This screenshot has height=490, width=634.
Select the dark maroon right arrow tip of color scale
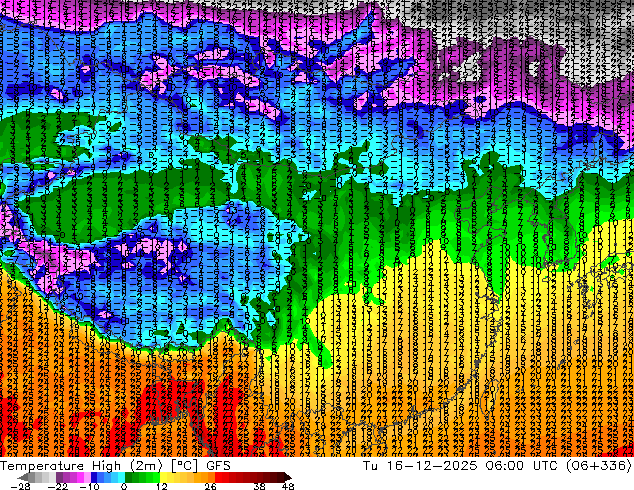click(x=287, y=477)
